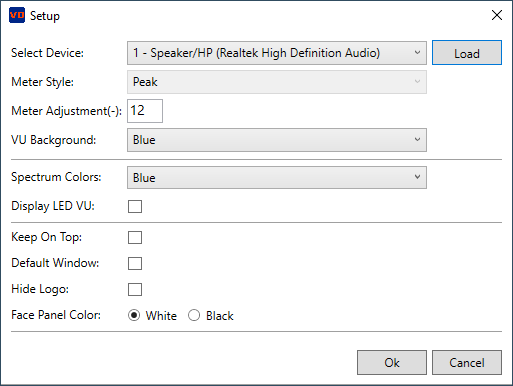
Task: Expand the VU Background dropdown
Action: [277, 140]
